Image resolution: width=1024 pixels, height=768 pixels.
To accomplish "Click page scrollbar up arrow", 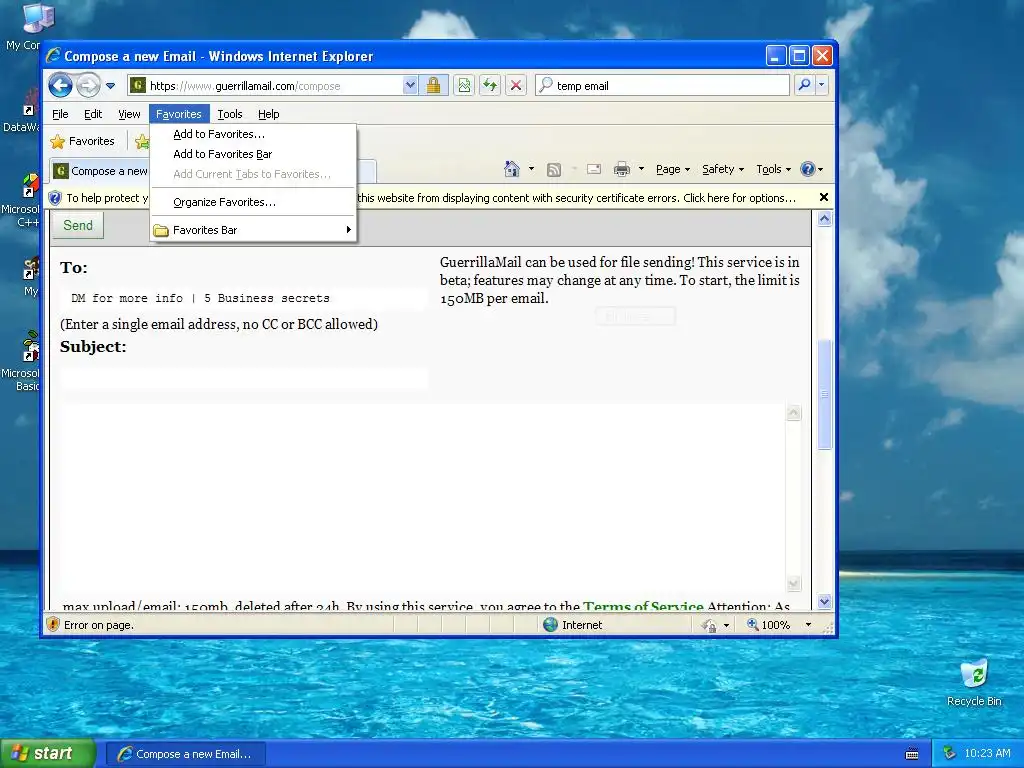I will [824, 219].
